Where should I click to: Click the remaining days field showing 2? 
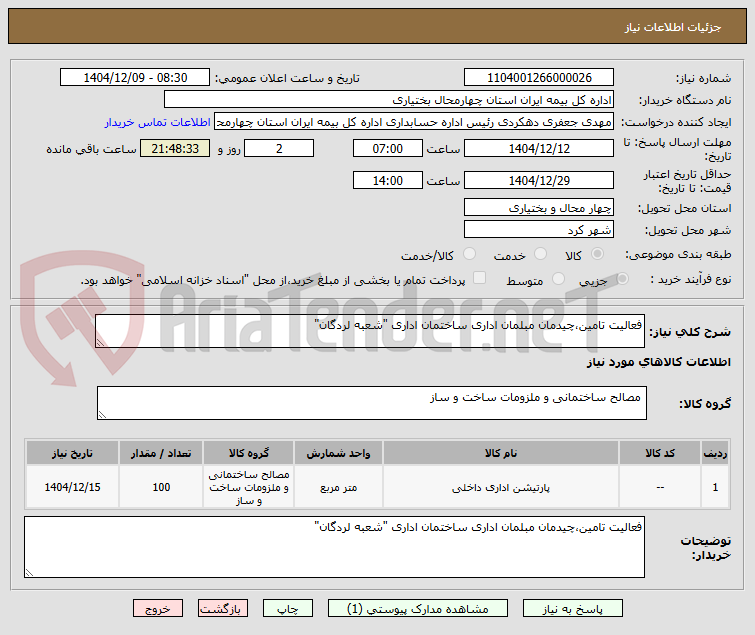[279, 148]
